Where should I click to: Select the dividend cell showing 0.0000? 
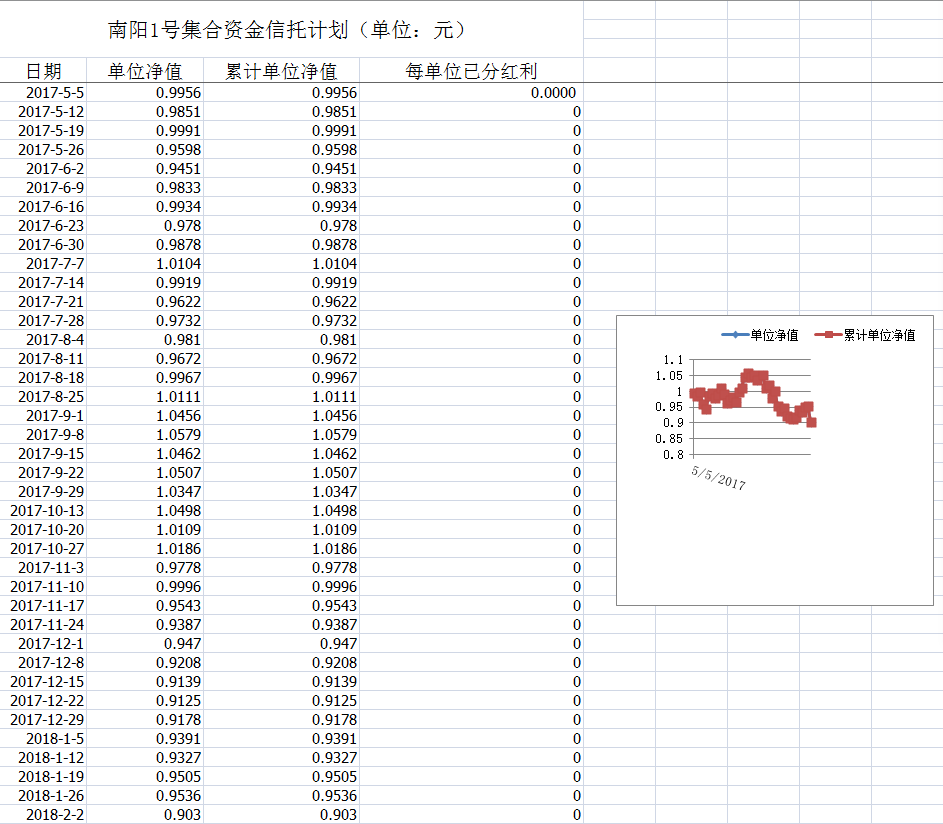tap(553, 93)
